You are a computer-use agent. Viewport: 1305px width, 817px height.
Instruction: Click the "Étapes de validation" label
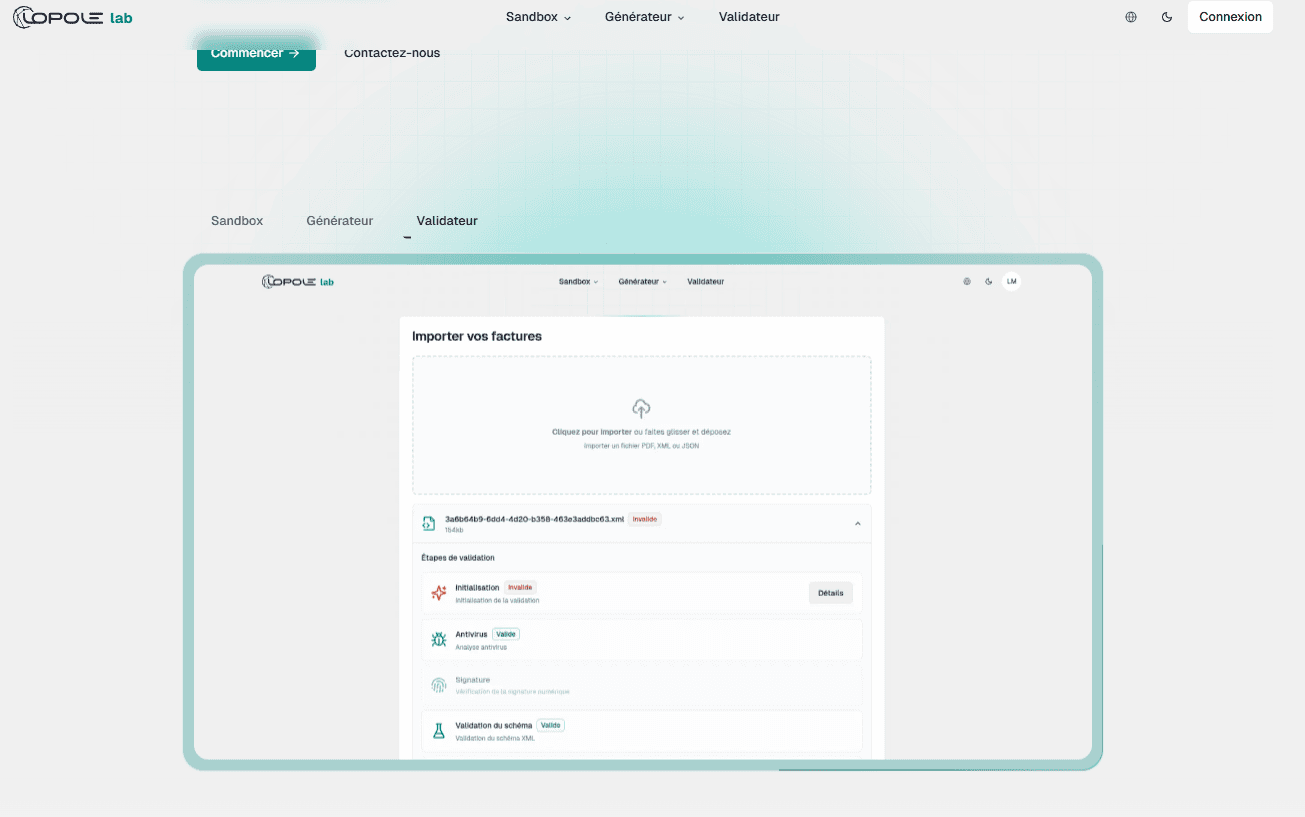(458, 558)
